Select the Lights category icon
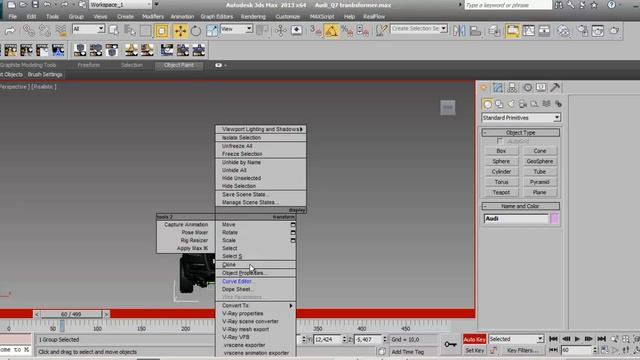 [x=511, y=104]
